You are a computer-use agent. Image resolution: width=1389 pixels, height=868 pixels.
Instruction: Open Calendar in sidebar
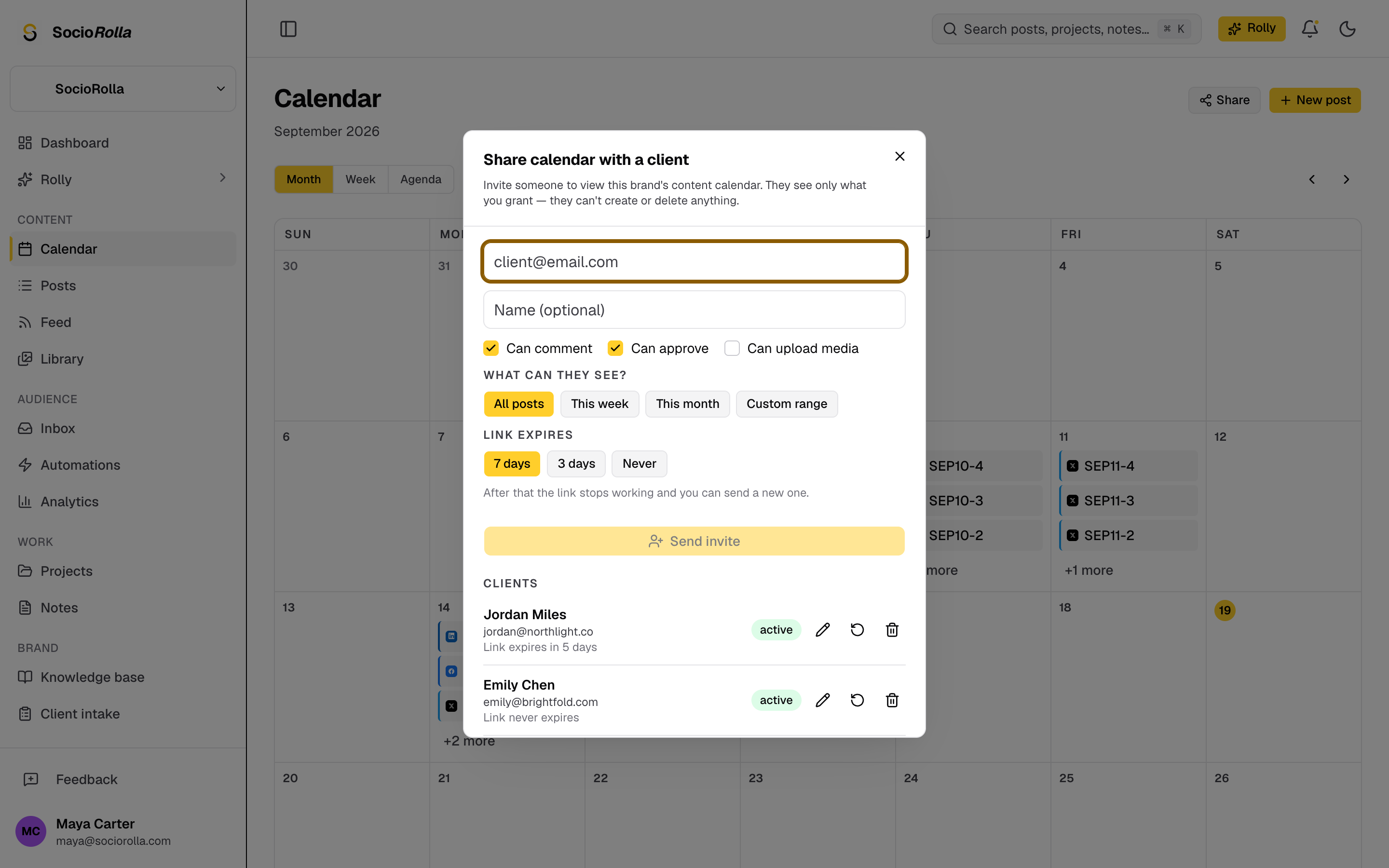123,249
